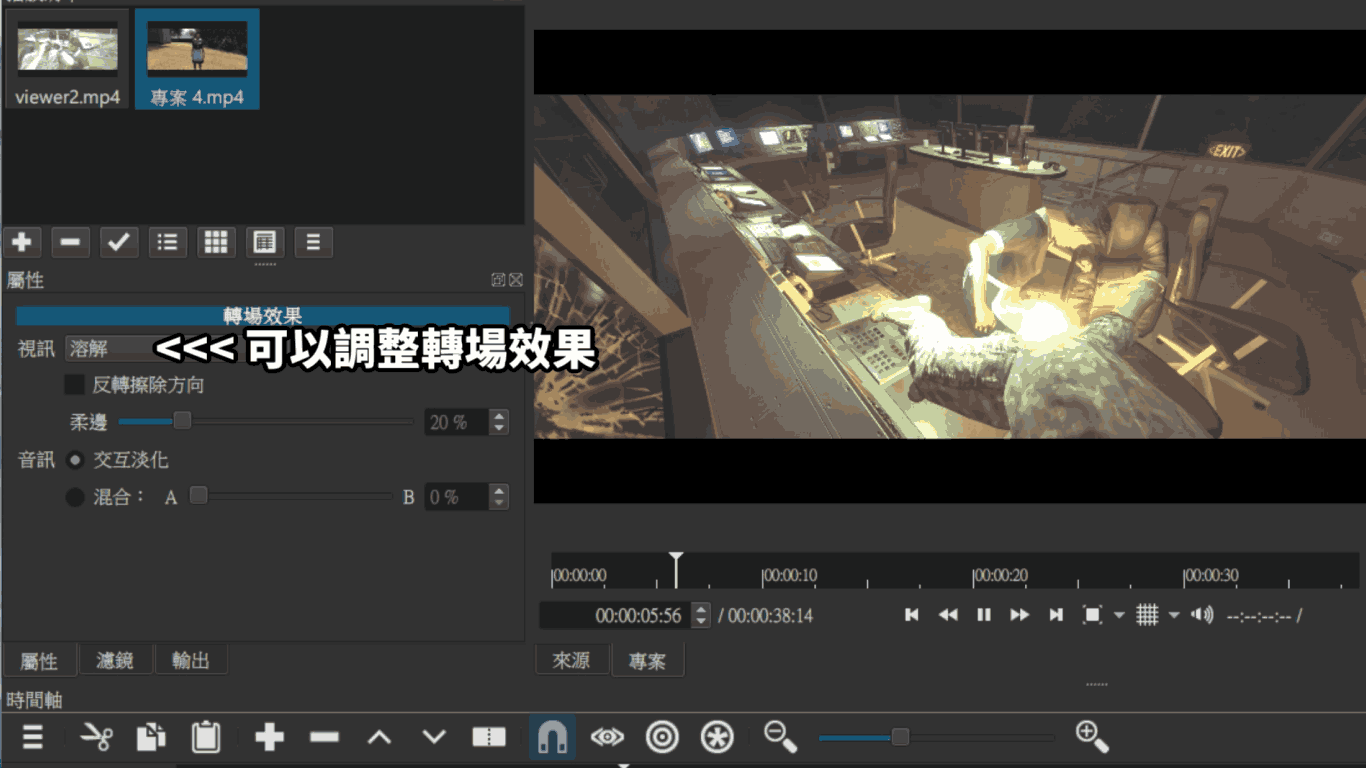The height and width of the screenshot is (768, 1366).
Task: Step the 混合 percentage spinner arrows
Action: (499, 497)
